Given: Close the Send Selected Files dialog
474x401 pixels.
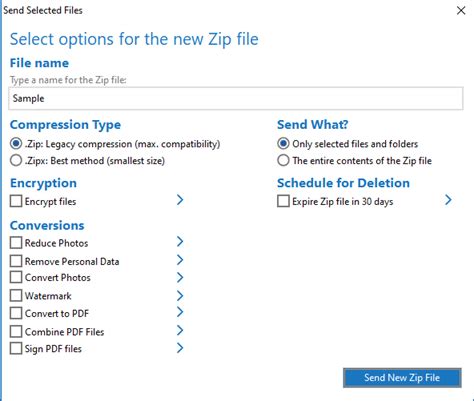Looking at the screenshot, I should (x=461, y=10).
